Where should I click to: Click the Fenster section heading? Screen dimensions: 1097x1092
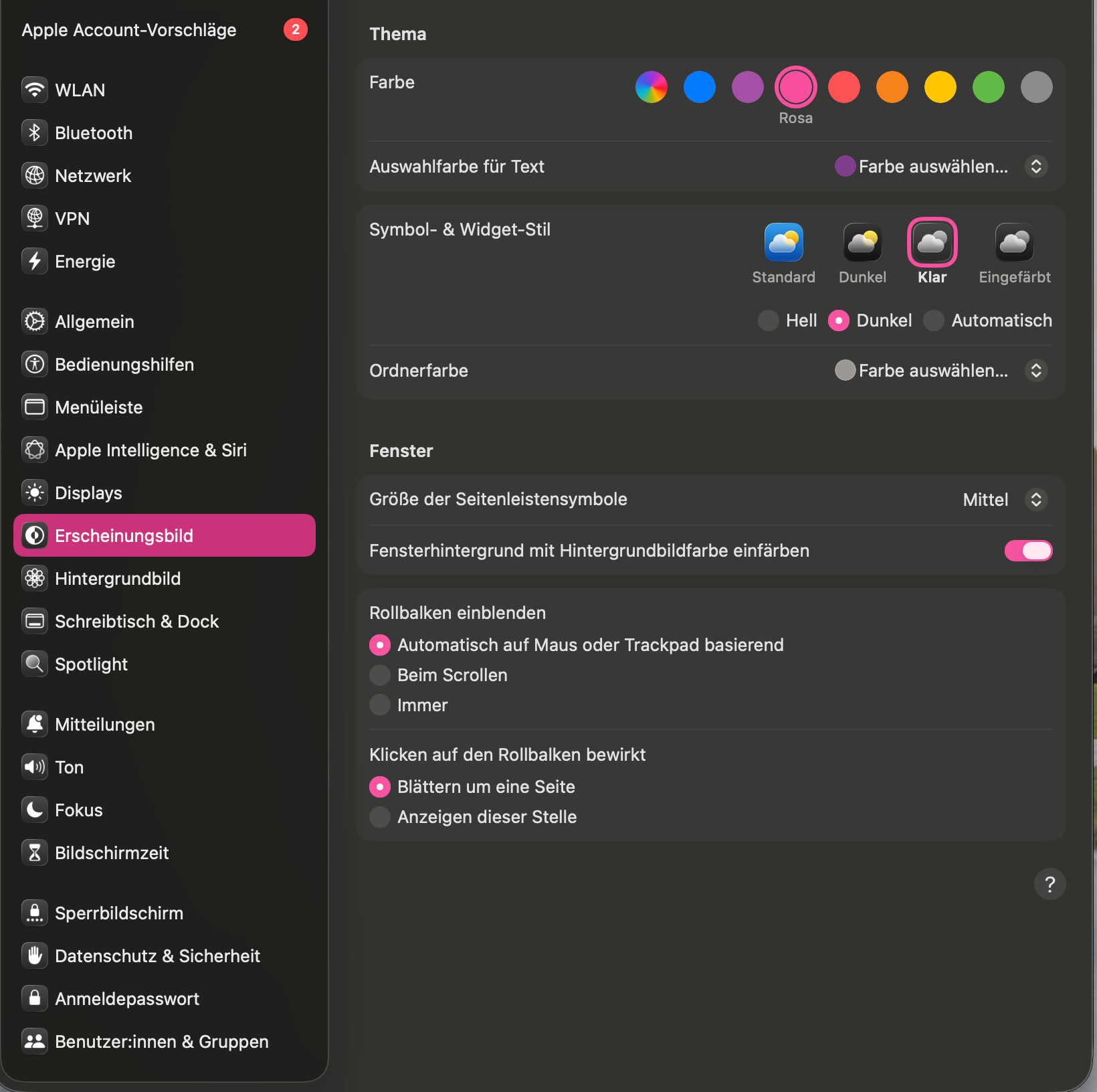[x=401, y=451]
